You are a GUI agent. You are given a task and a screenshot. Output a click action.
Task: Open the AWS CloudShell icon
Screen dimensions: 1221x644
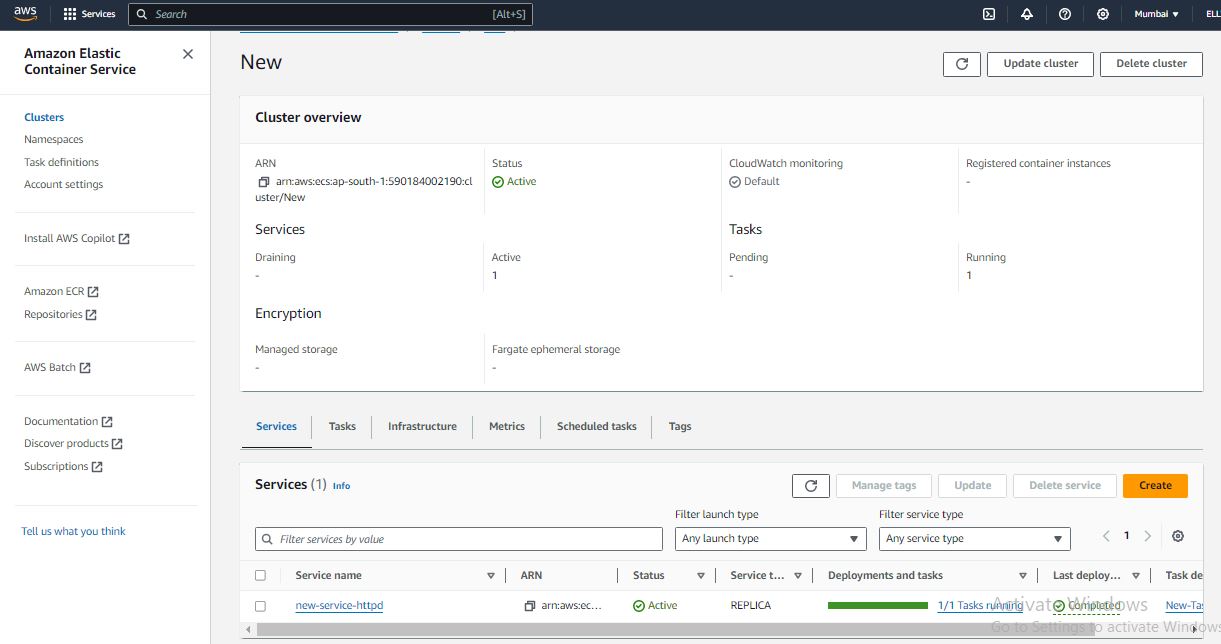988,14
